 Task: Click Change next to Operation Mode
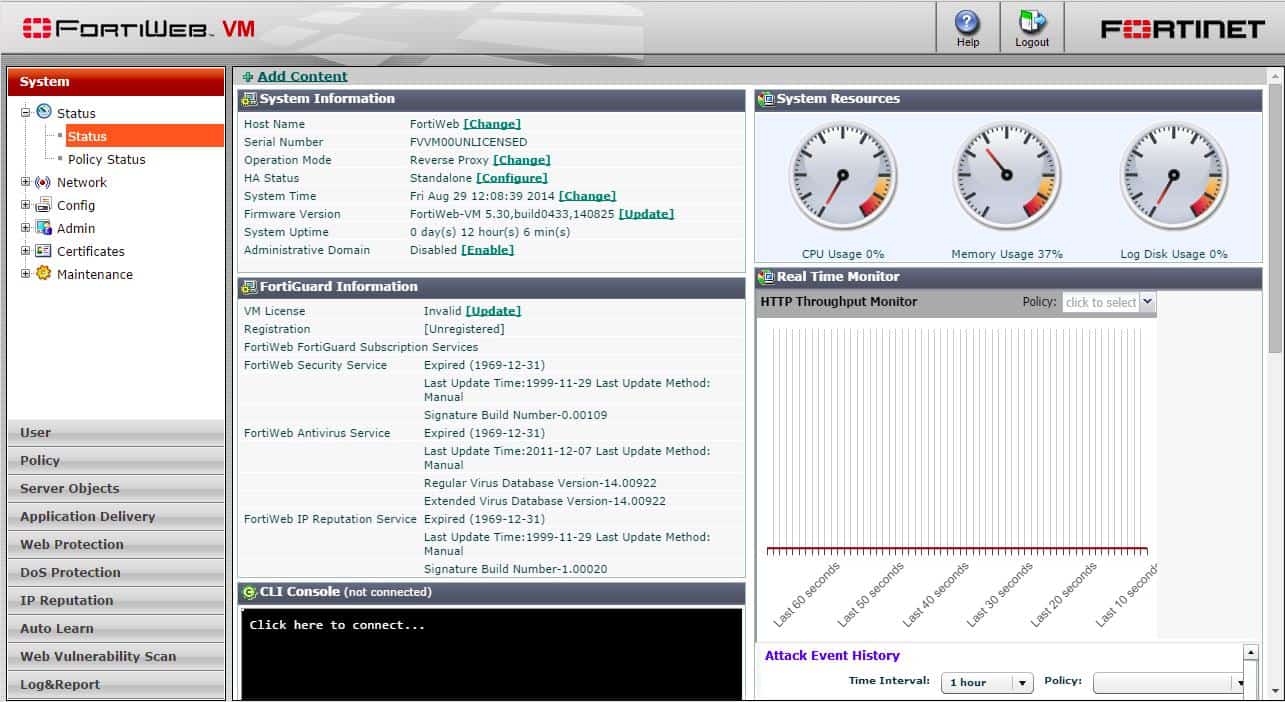tap(521, 160)
